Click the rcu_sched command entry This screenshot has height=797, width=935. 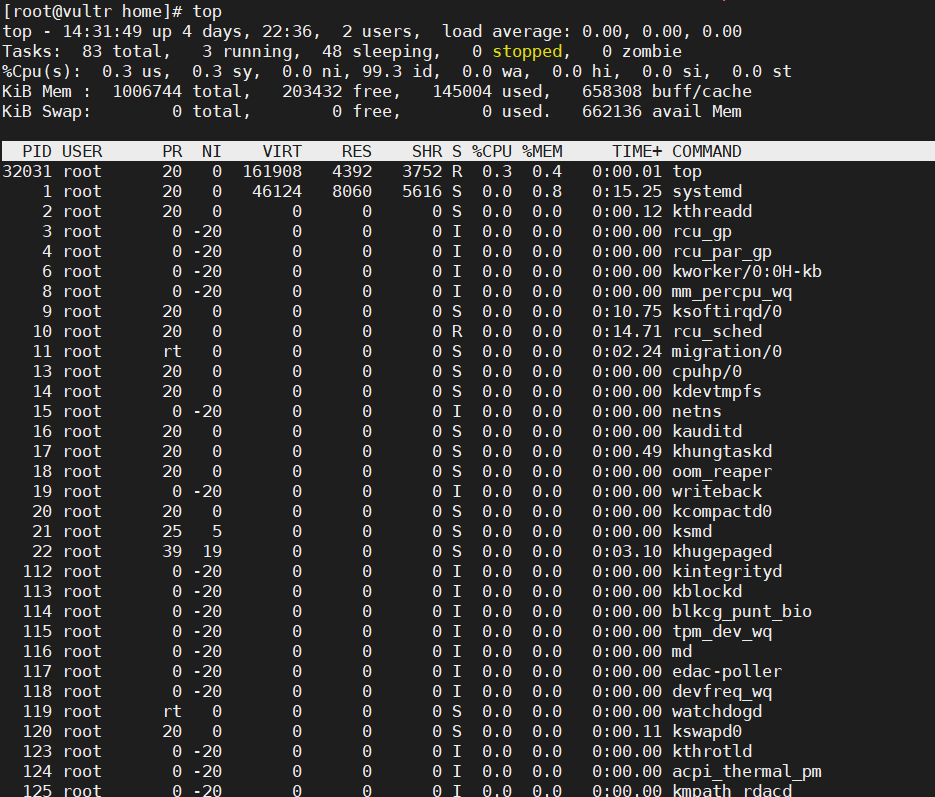[x=716, y=331]
